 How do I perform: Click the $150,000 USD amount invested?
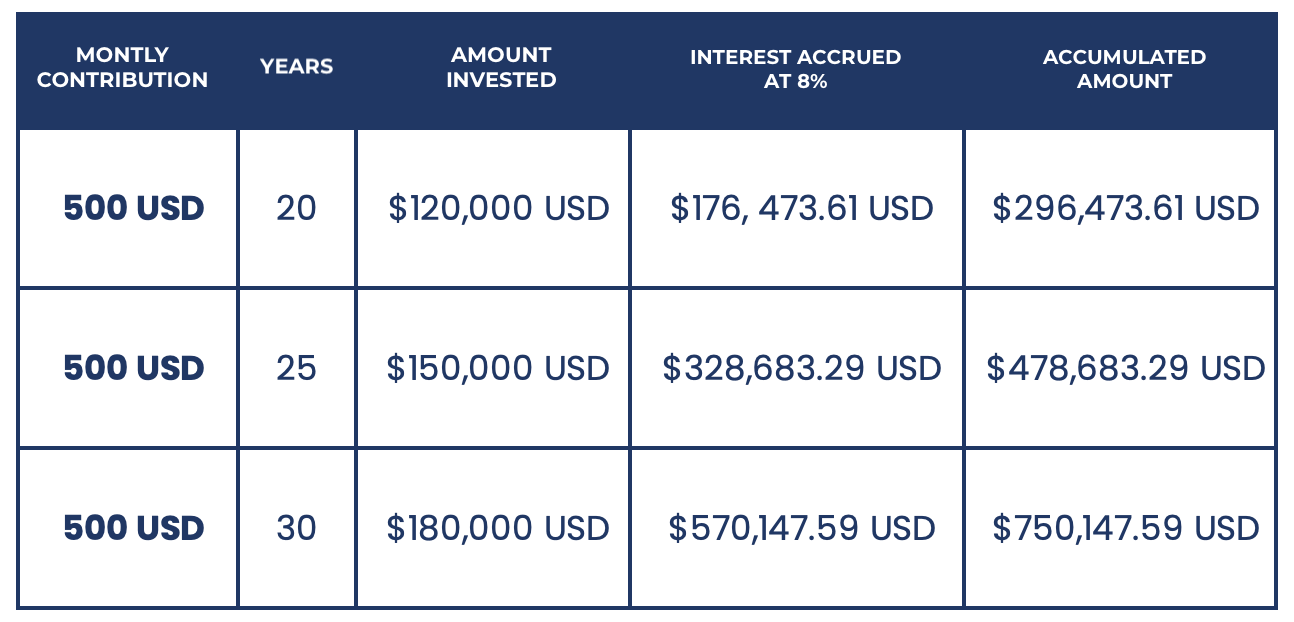point(498,368)
